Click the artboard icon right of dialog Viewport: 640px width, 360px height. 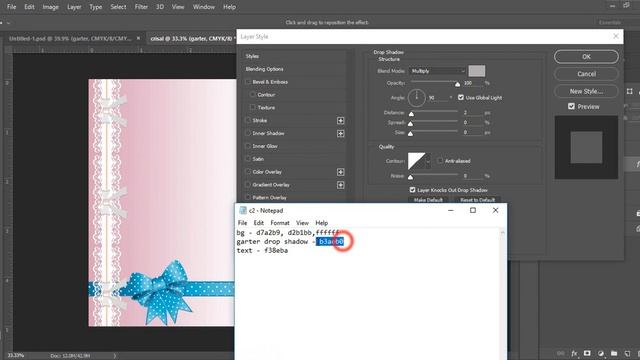(x=629, y=91)
